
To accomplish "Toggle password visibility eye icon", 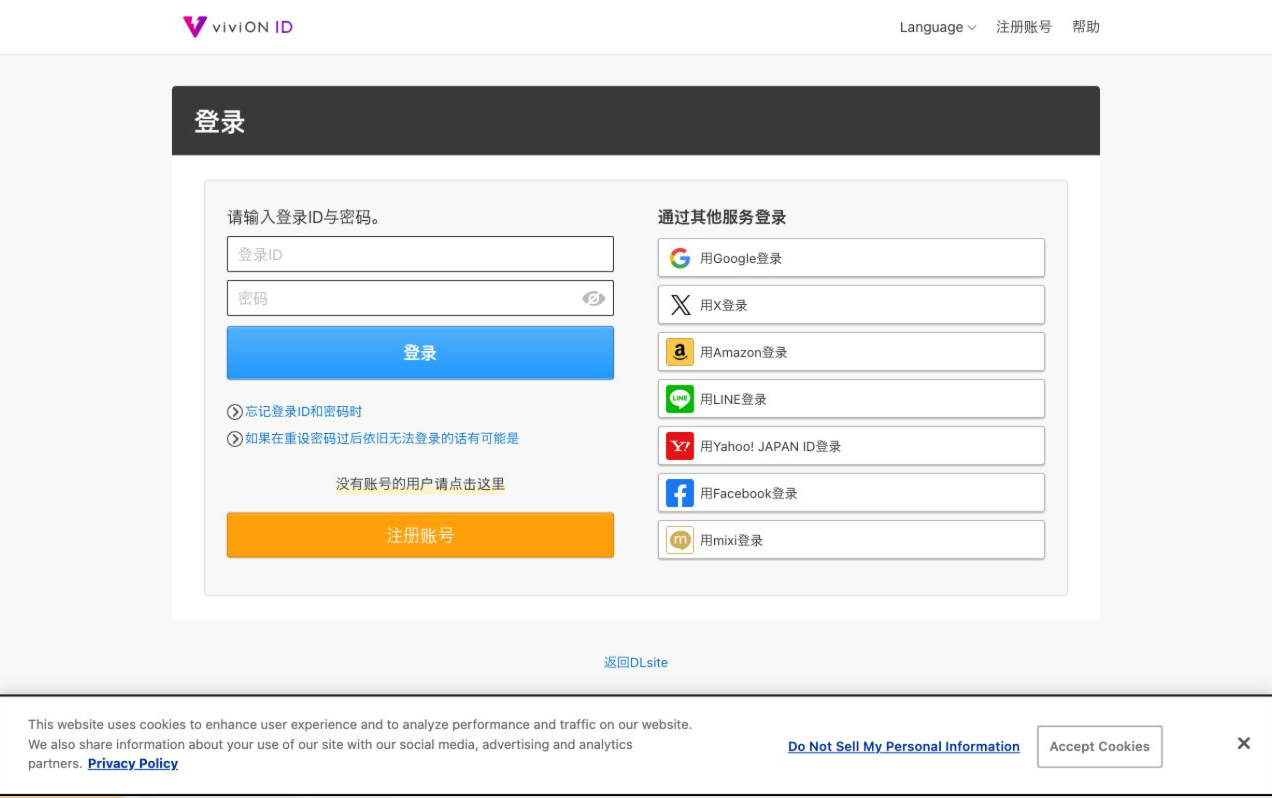I will click(x=593, y=298).
